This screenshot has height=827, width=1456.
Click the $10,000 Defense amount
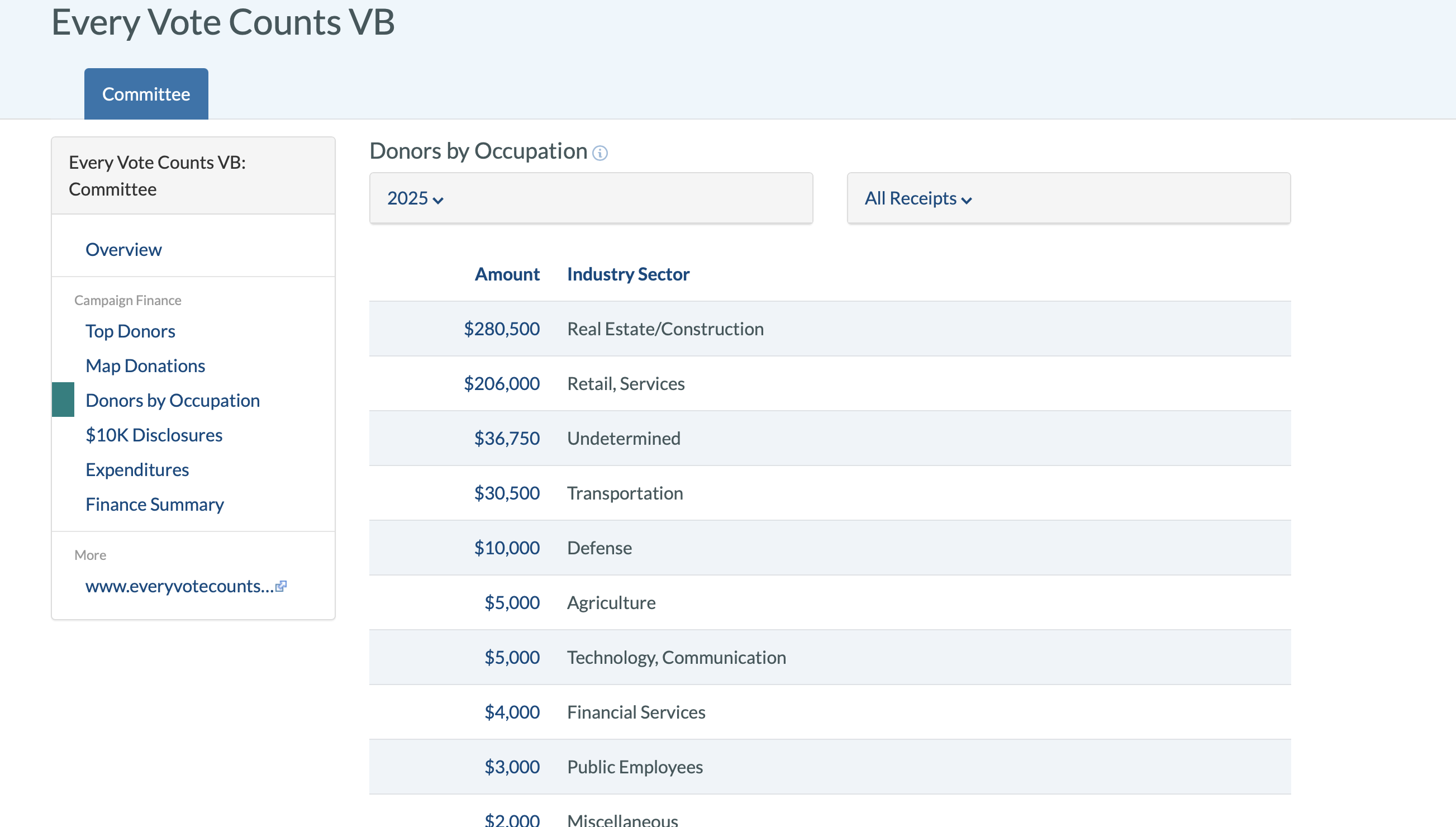click(x=507, y=548)
